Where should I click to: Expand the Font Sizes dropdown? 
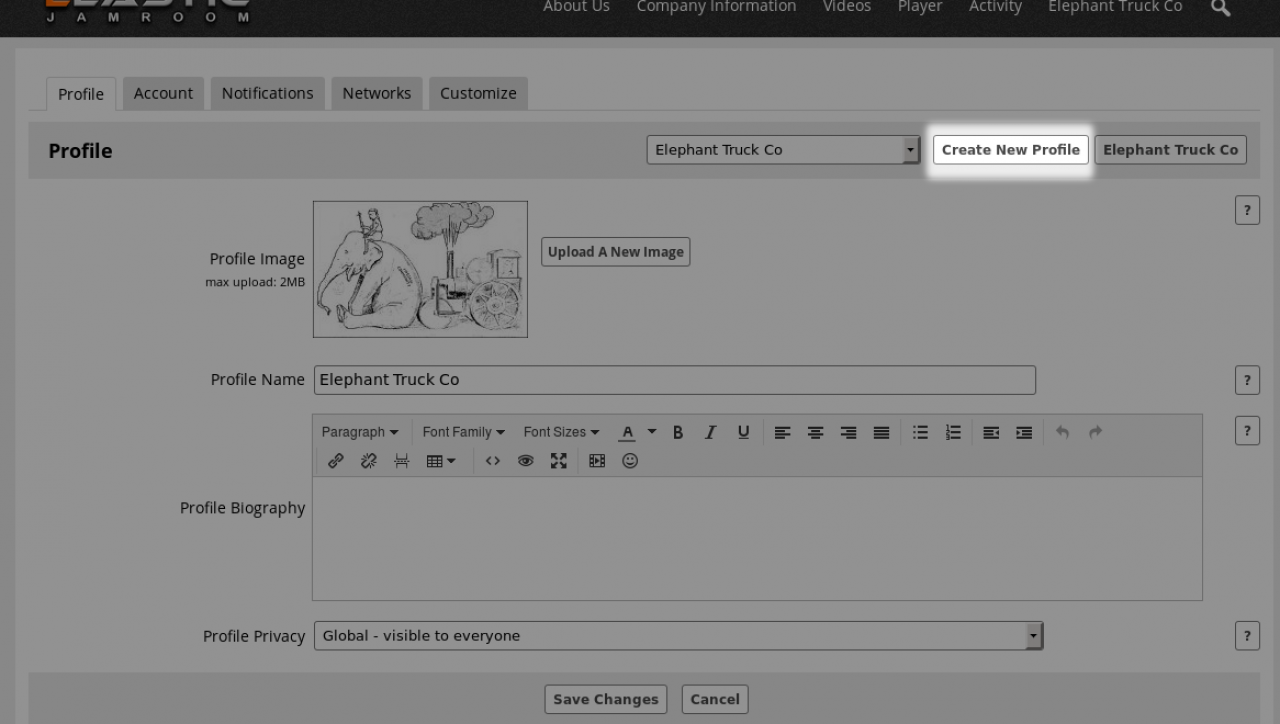click(x=561, y=432)
